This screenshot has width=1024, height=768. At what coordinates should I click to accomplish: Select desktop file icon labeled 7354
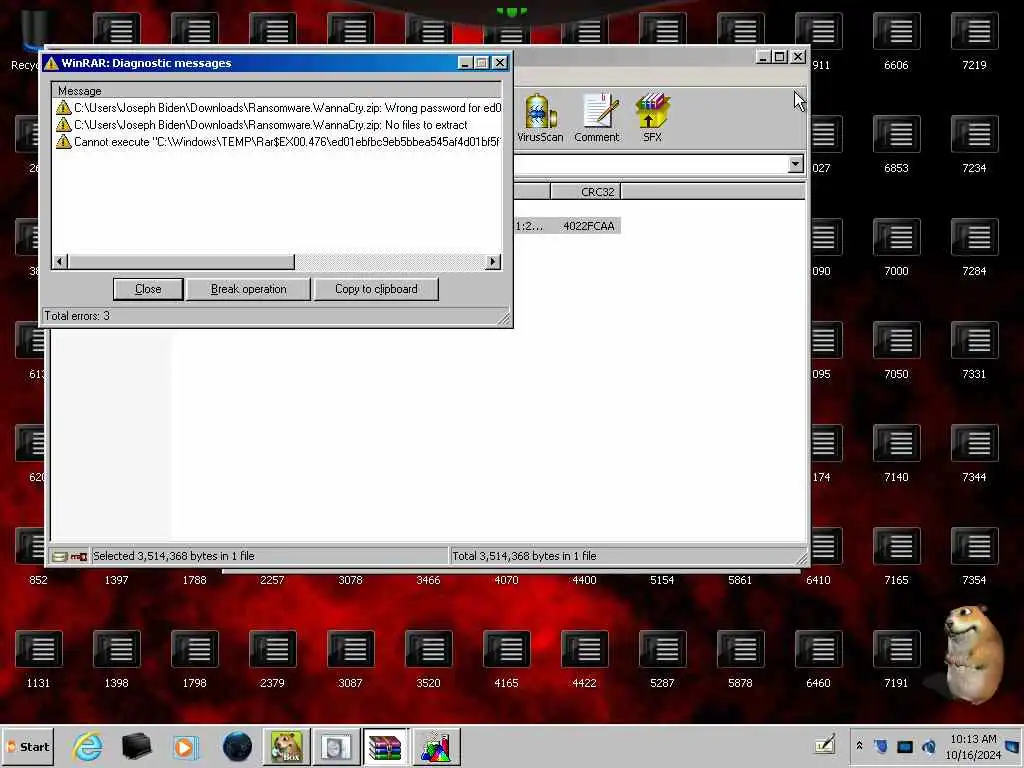[974, 558]
